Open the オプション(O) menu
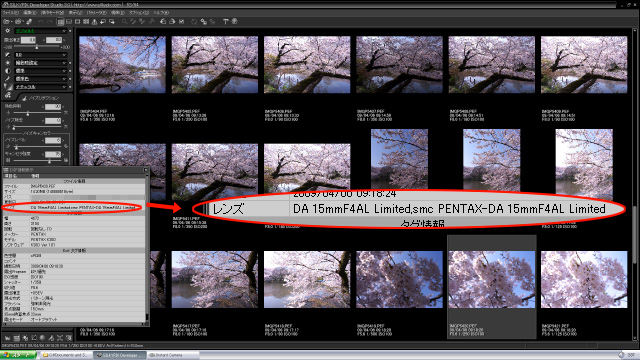This screenshot has width=640, height=360. (x=139, y=13)
